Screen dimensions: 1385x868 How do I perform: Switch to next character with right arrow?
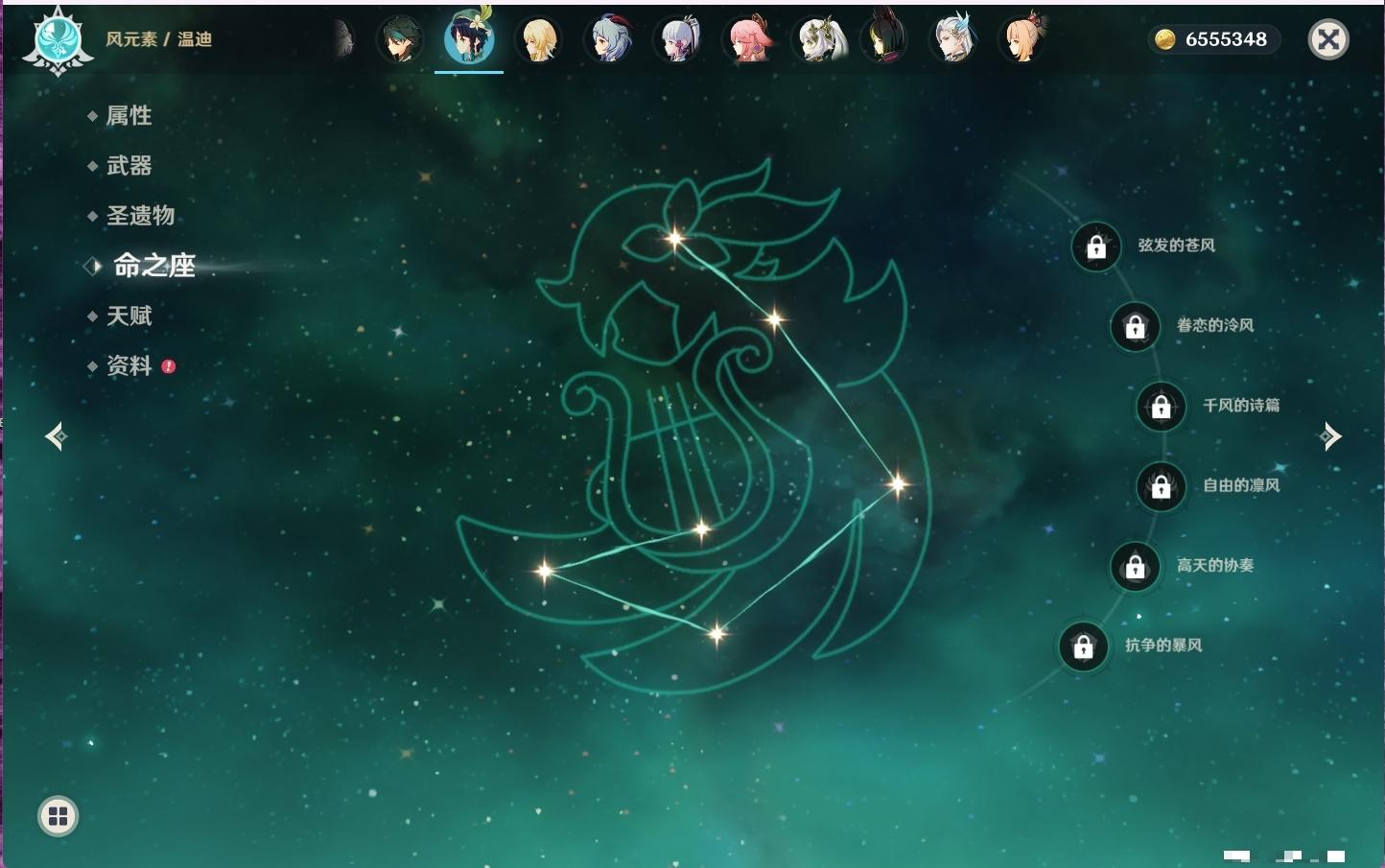[x=1330, y=436]
